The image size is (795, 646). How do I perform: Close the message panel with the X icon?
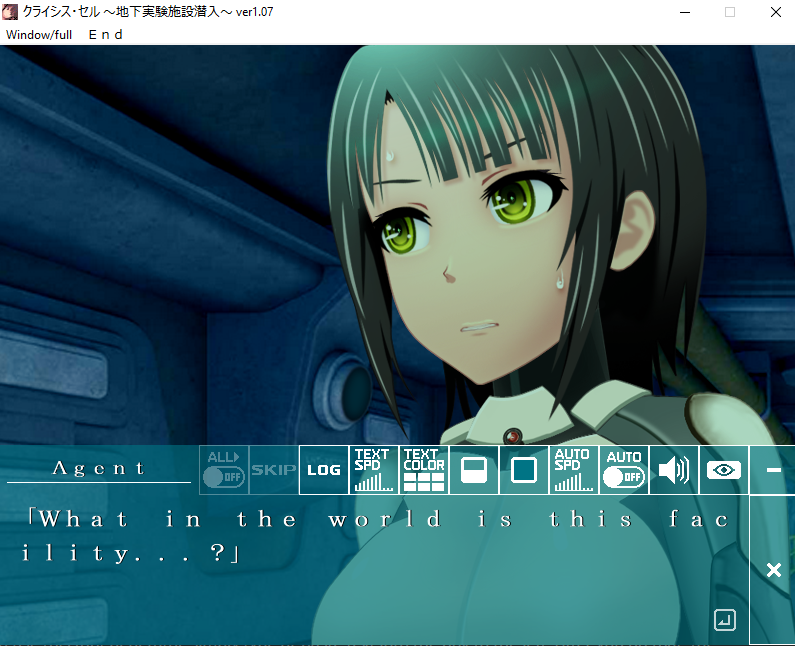(774, 570)
